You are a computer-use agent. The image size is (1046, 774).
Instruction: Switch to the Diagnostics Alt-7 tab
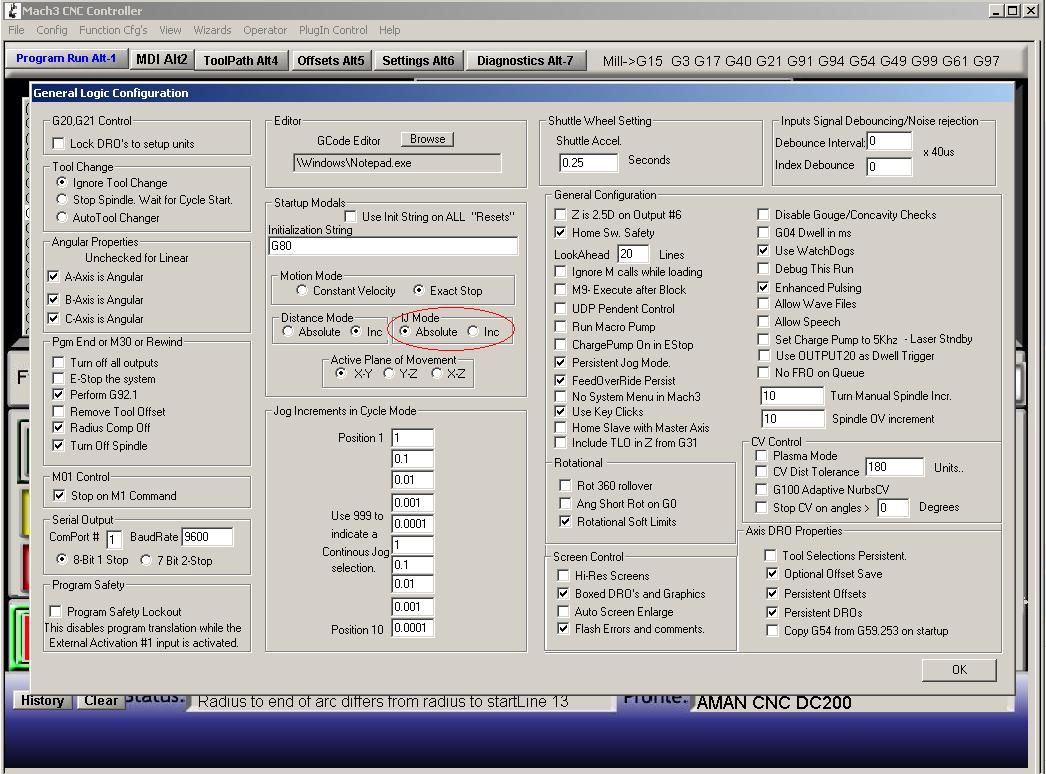coord(525,60)
